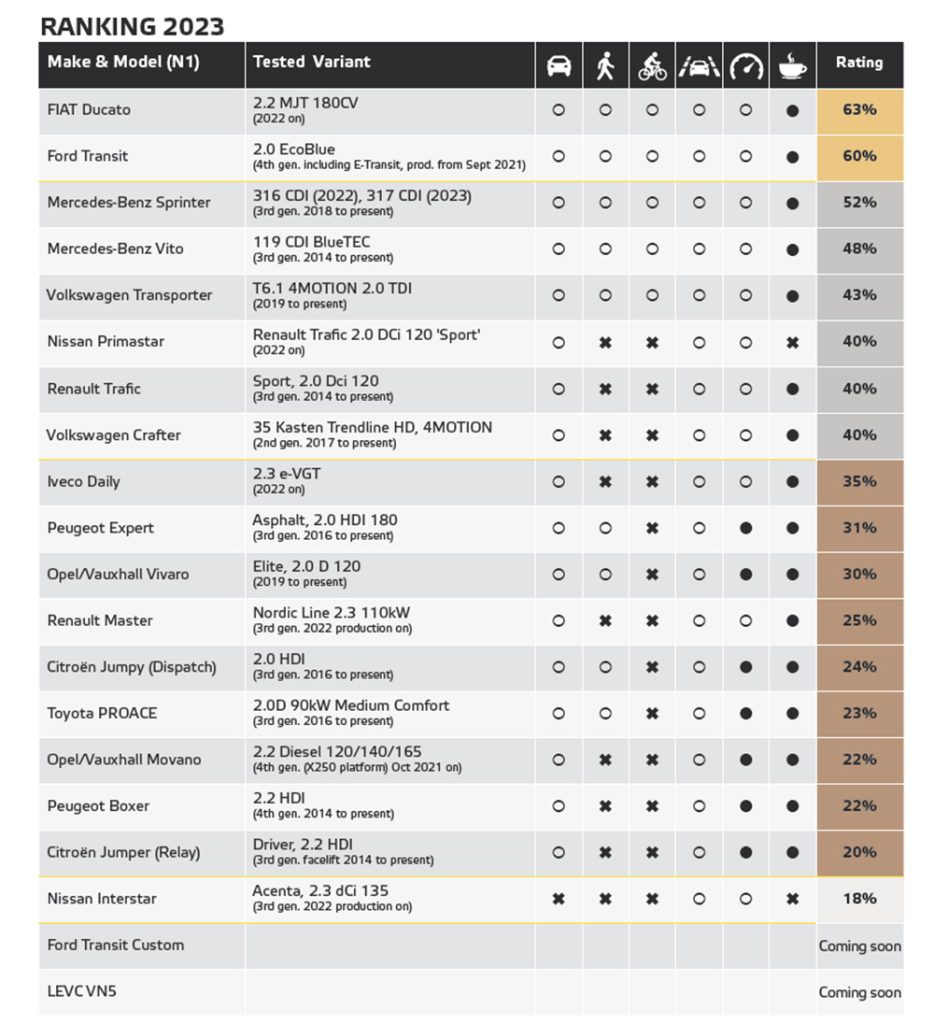Click Nissan Interstar's car column cross mark
Screen dimensions: 934x1024
pos(558,899)
